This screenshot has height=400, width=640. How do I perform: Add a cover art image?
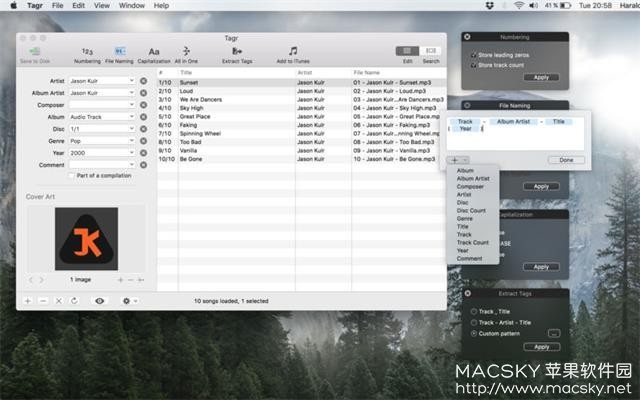click(x=120, y=280)
